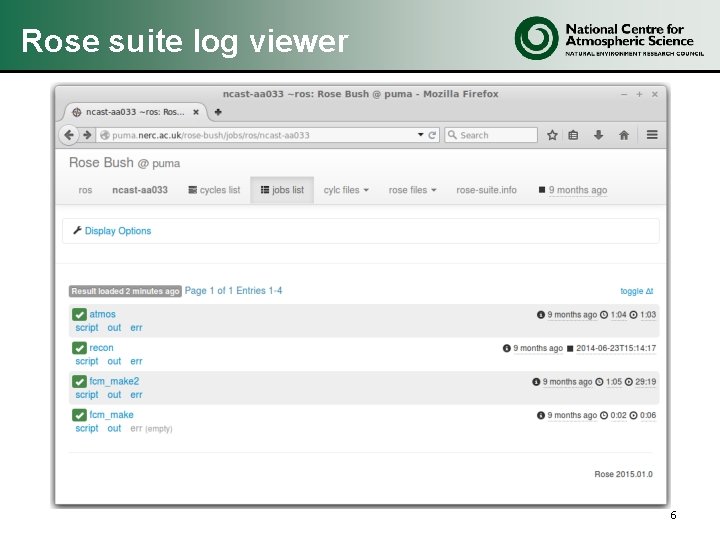The image size is (720, 540).
Task: View the err log for fcm_make2
Action: click(x=136, y=395)
